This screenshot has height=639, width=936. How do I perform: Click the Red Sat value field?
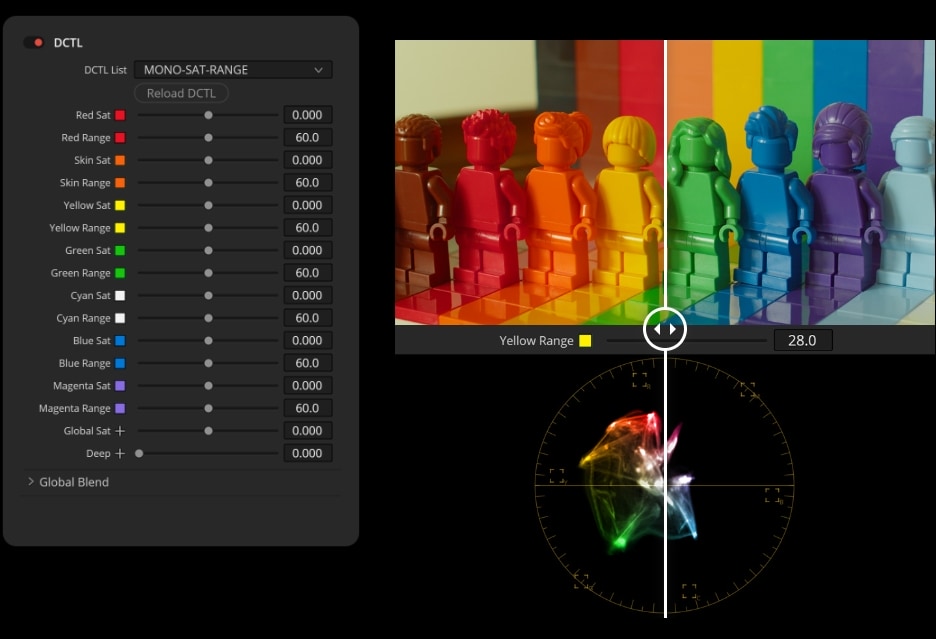pyautogui.click(x=307, y=115)
